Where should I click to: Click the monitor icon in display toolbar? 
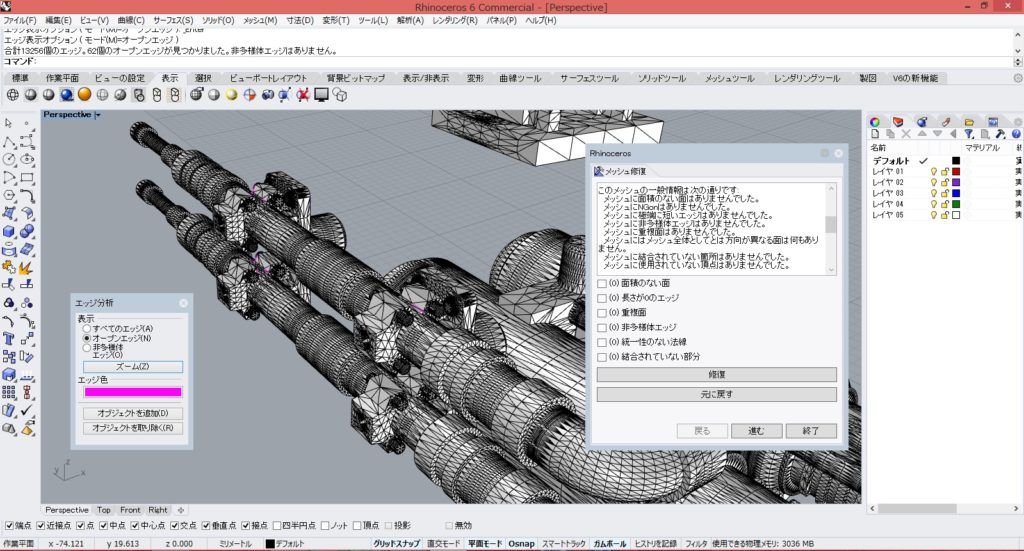tap(321, 95)
